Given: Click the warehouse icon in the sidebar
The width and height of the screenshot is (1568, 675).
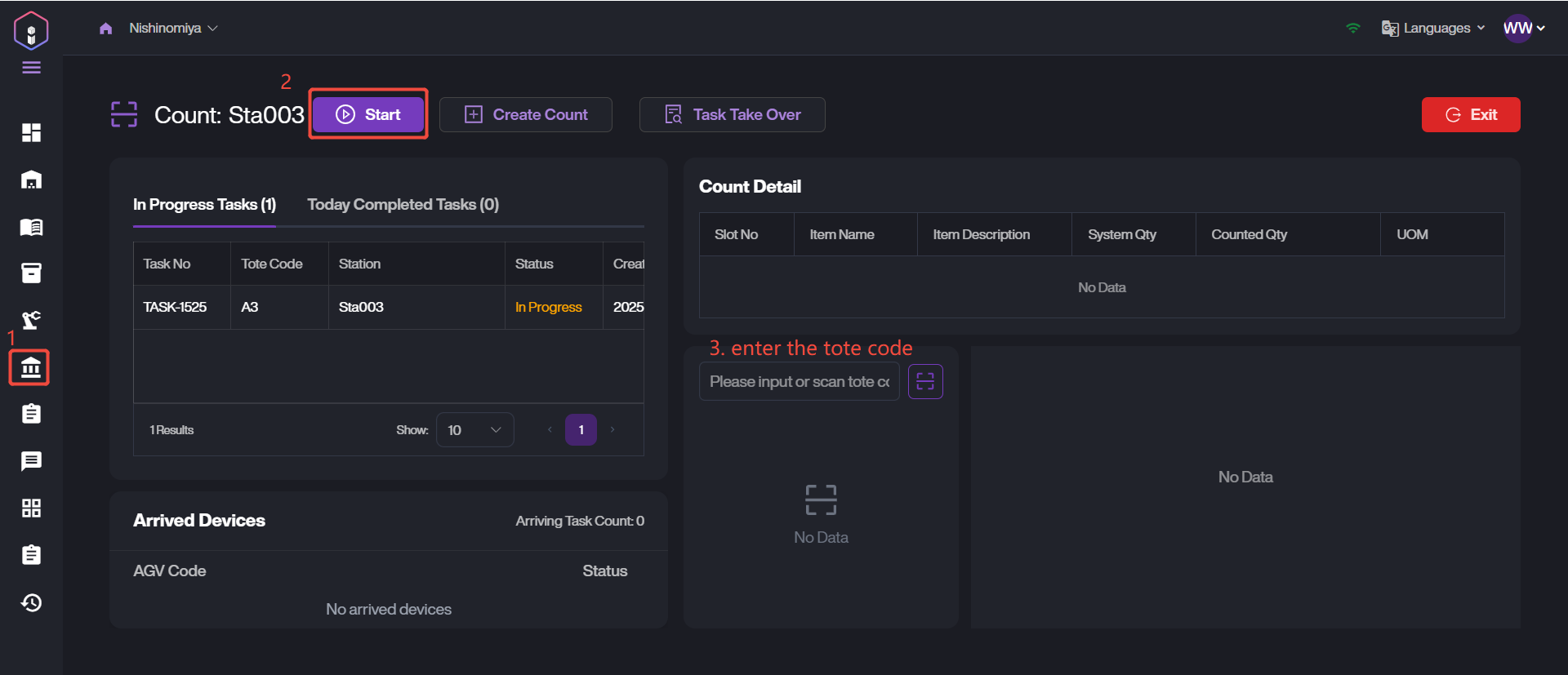Looking at the screenshot, I should click(31, 180).
